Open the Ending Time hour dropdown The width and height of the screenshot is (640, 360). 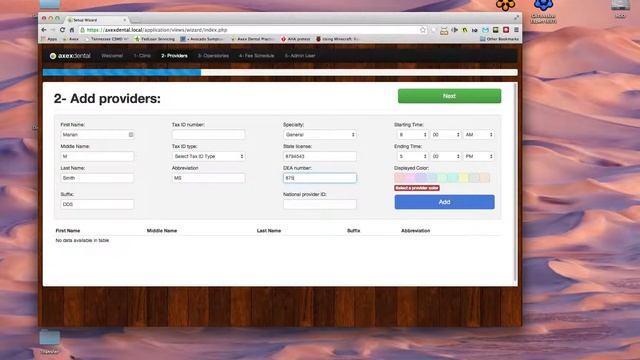tap(412, 156)
